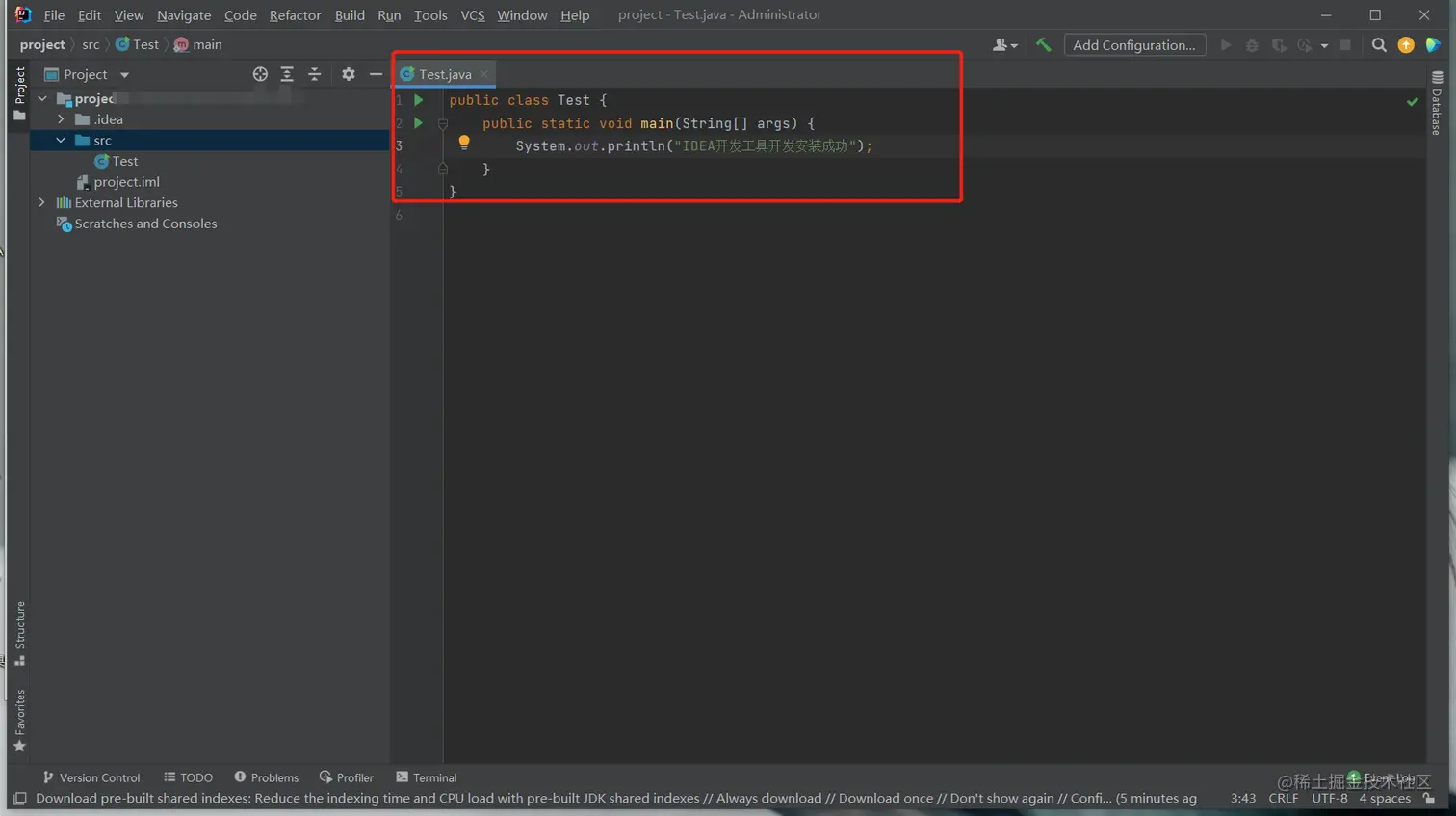Image resolution: width=1456 pixels, height=816 pixels.
Task: Click the orange IDE update arrow icon
Action: (x=1406, y=44)
